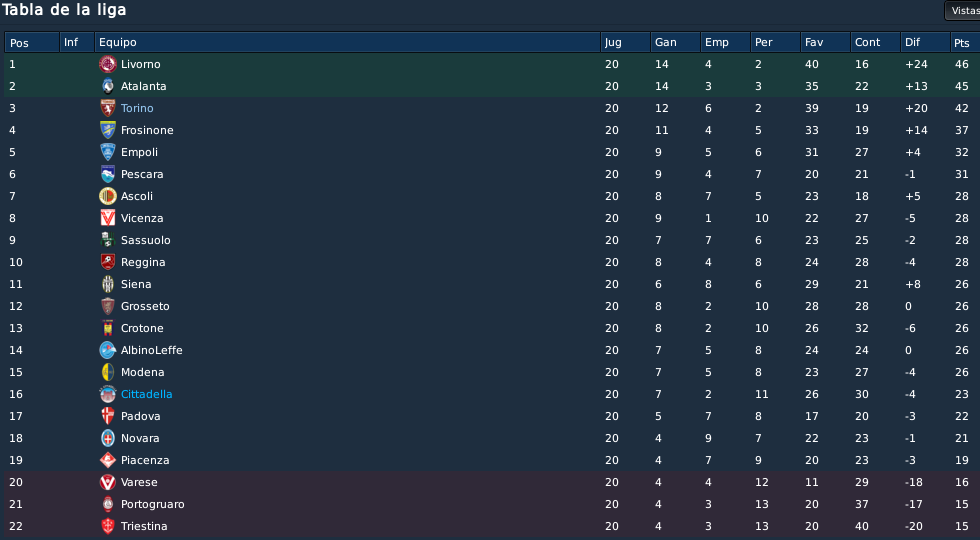Click the Vicenza crest icon

coord(108,218)
